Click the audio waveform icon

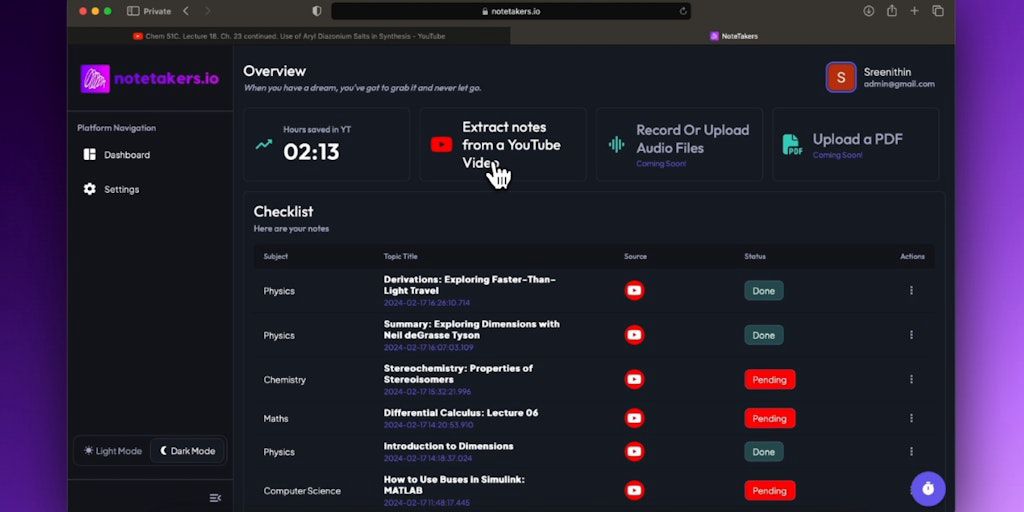616,144
